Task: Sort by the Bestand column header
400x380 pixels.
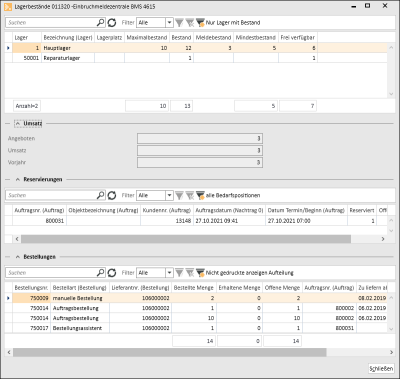Action: click(x=181, y=37)
